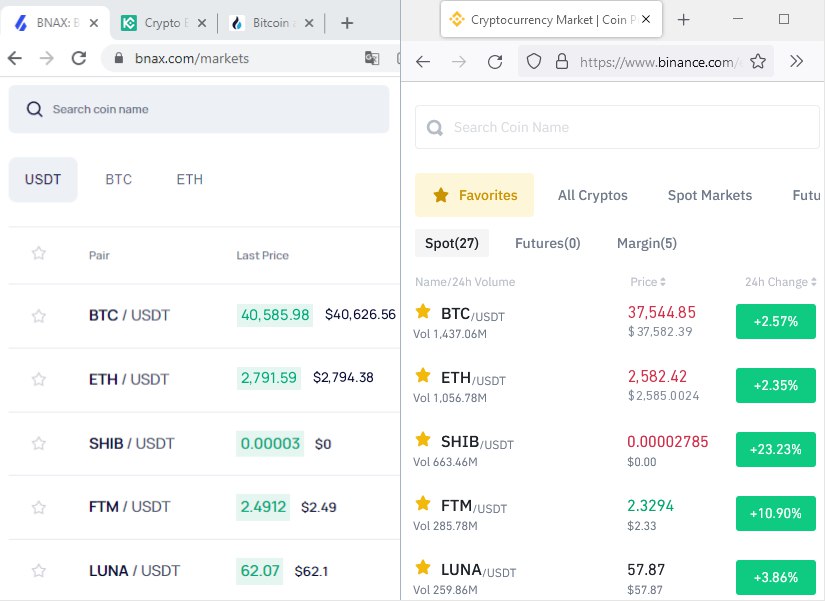Switch to the ETH market tab on BNAX
Viewport: 825px width, 601px height.
189,179
